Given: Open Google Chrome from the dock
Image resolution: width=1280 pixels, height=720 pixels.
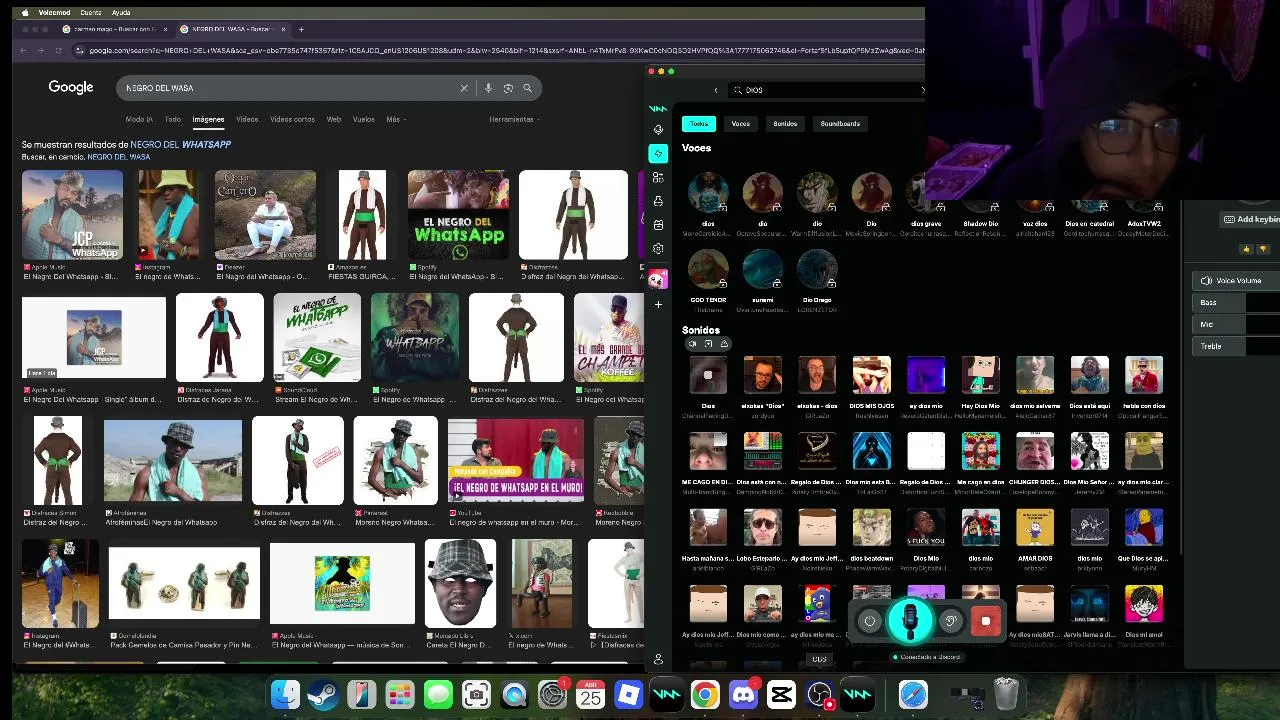Looking at the screenshot, I should tap(705, 694).
